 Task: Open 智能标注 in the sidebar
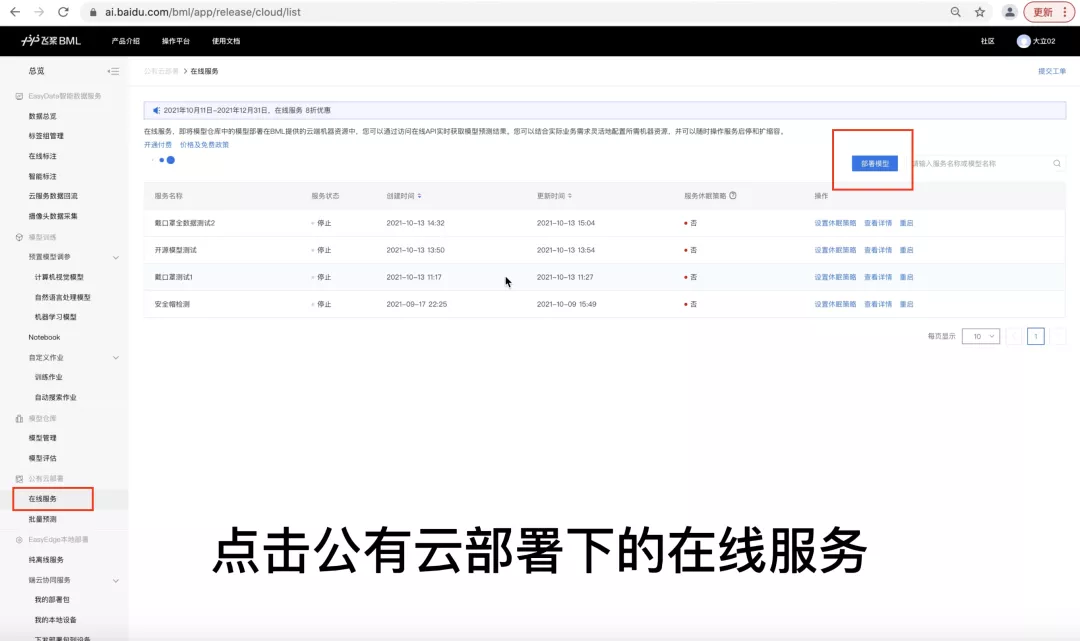coord(43,176)
